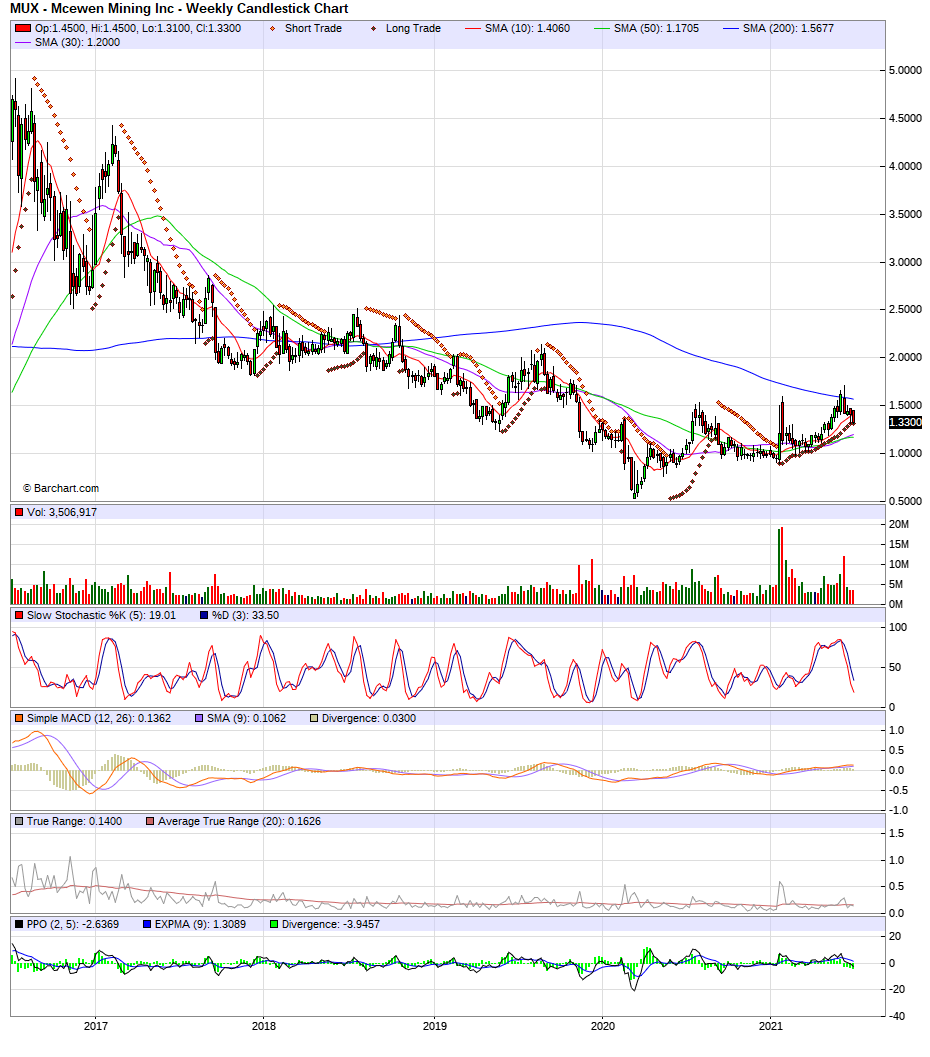
Task: Click the 1.5000 price axis label
Action: pos(905,405)
